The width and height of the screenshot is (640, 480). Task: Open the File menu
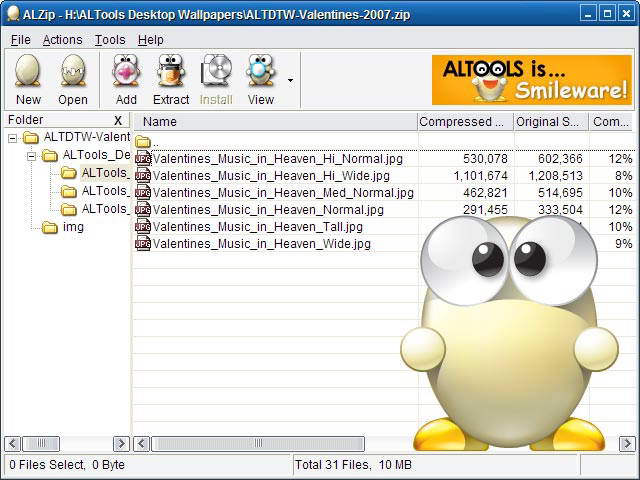20,40
